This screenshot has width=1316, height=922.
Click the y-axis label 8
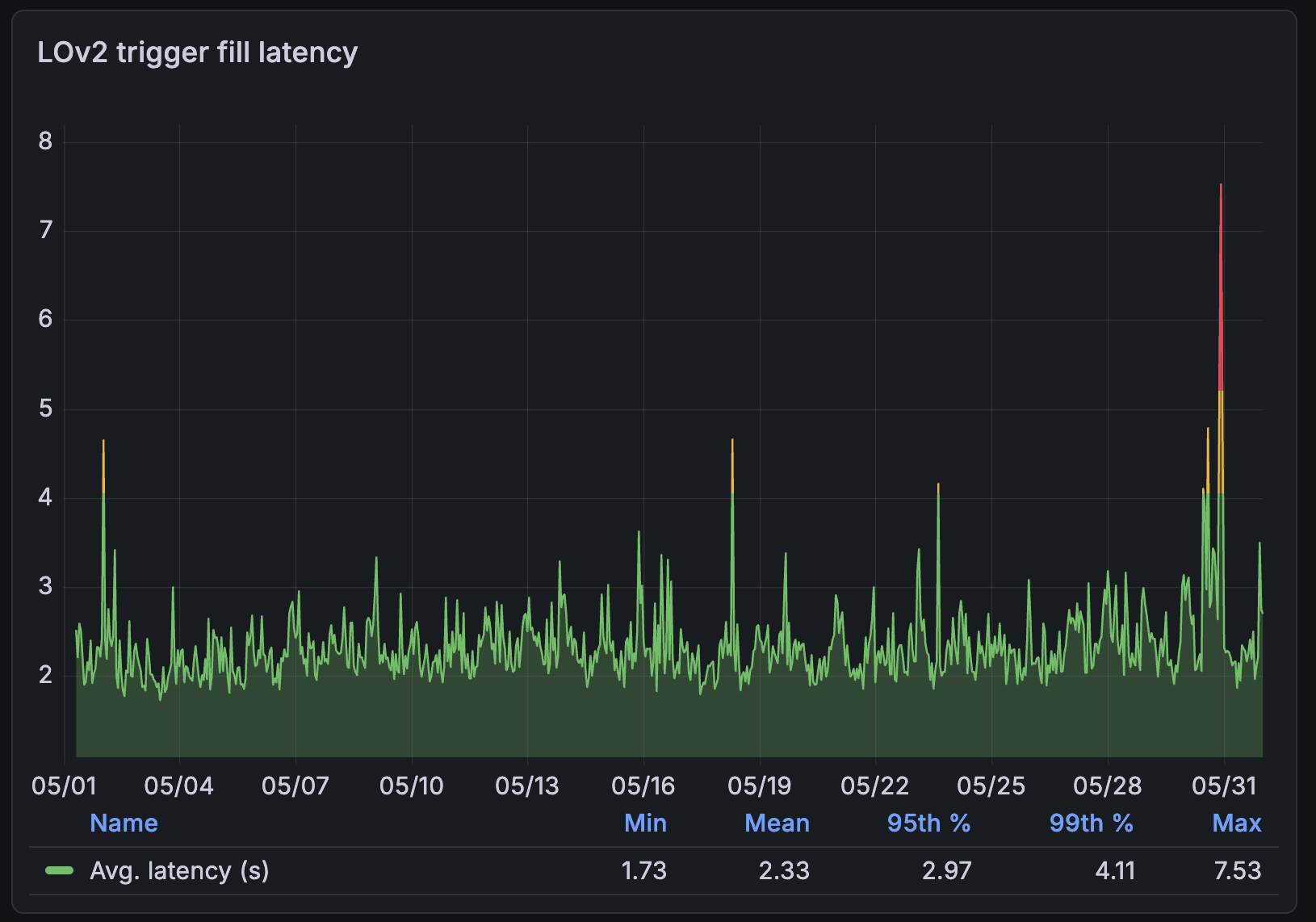[x=45, y=141]
